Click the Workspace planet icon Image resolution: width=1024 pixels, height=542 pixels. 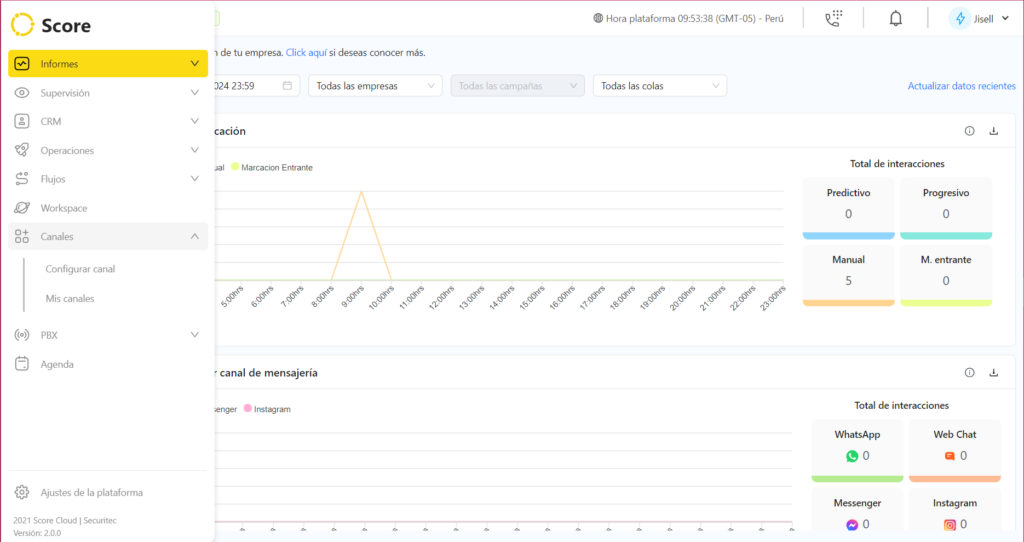pyautogui.click(x=22, y=208)
